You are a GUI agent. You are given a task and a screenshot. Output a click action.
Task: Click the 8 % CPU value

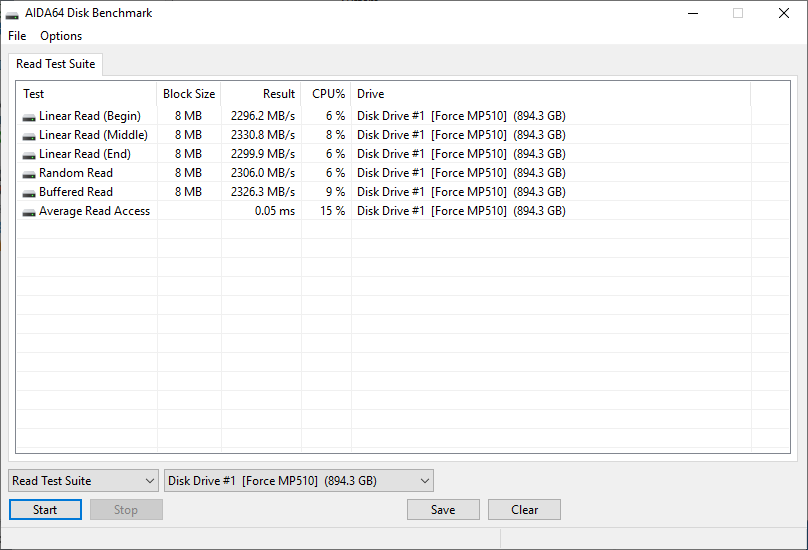pyautogui.click(x=335, y=135)
